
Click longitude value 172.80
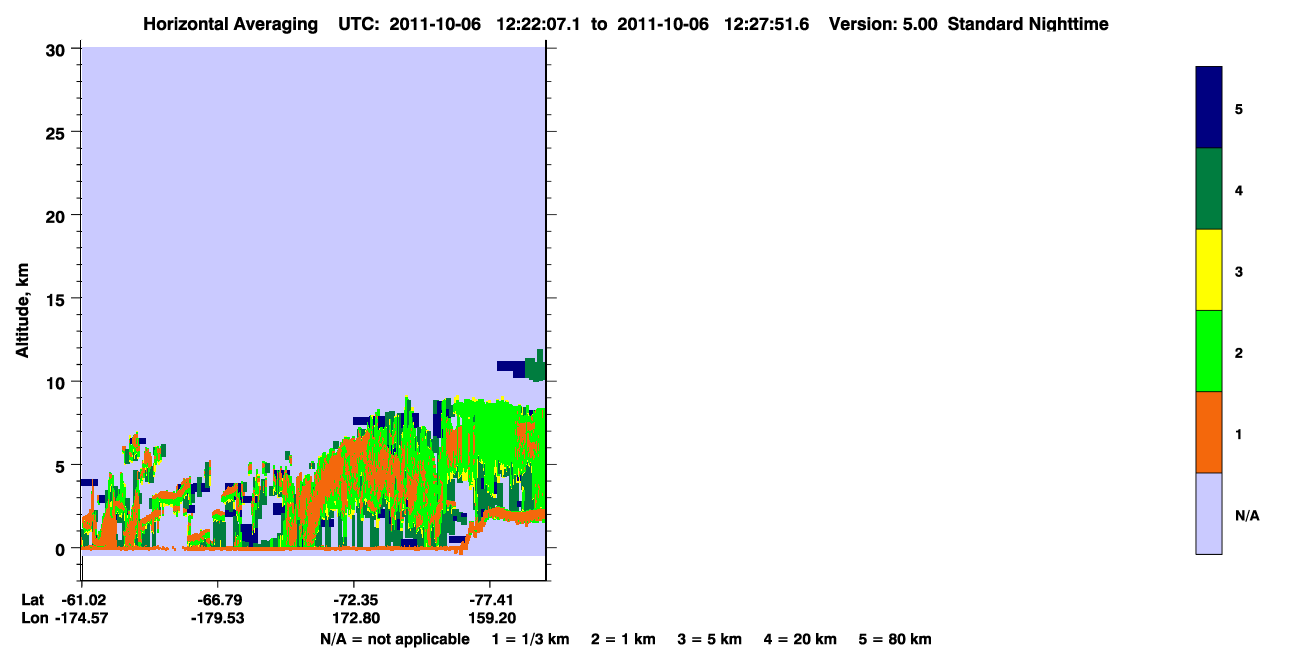[355, 618]
